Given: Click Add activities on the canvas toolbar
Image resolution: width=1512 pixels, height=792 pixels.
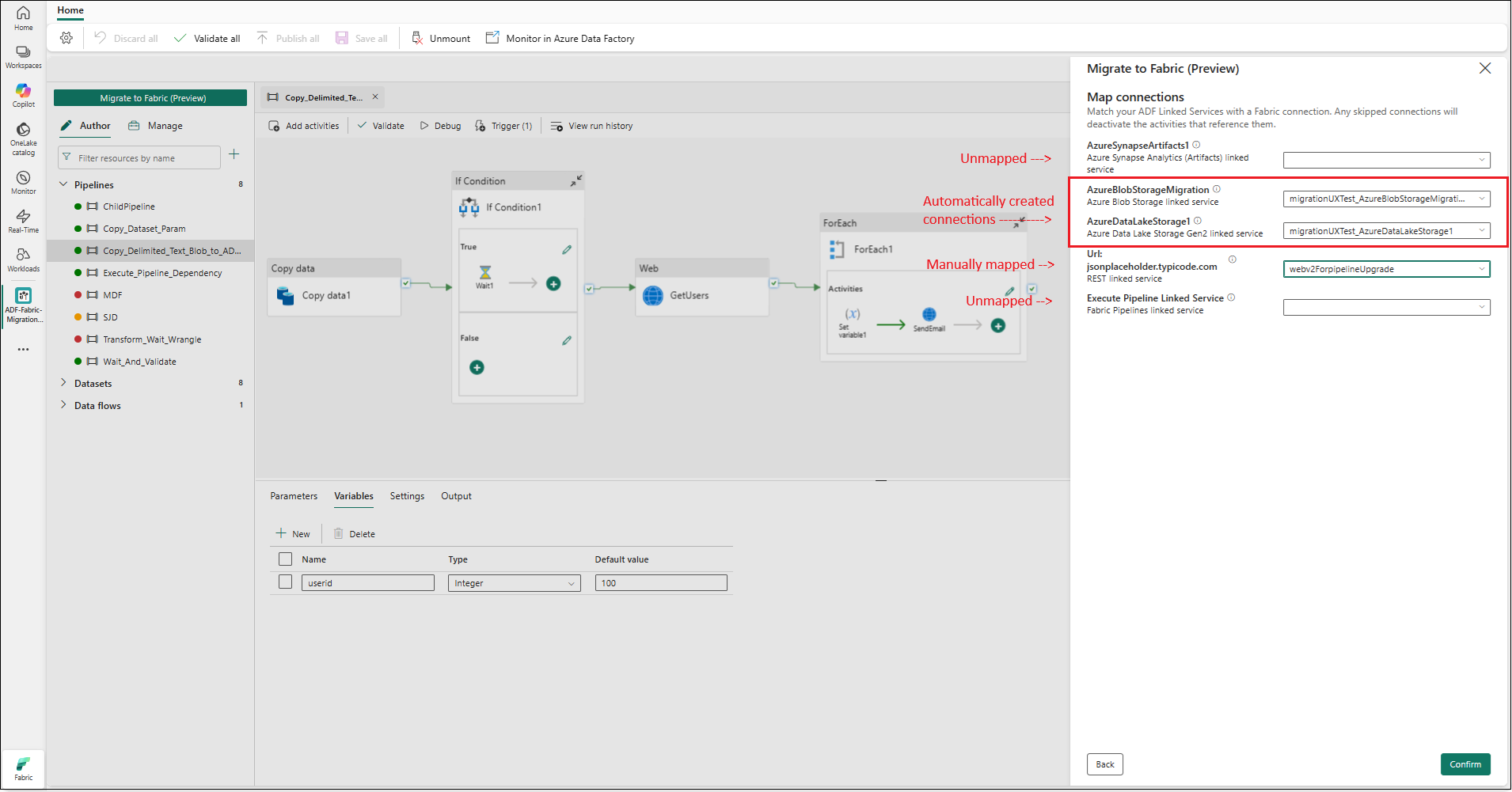Looking at the screenshot, I should click(x=304, y=126).
